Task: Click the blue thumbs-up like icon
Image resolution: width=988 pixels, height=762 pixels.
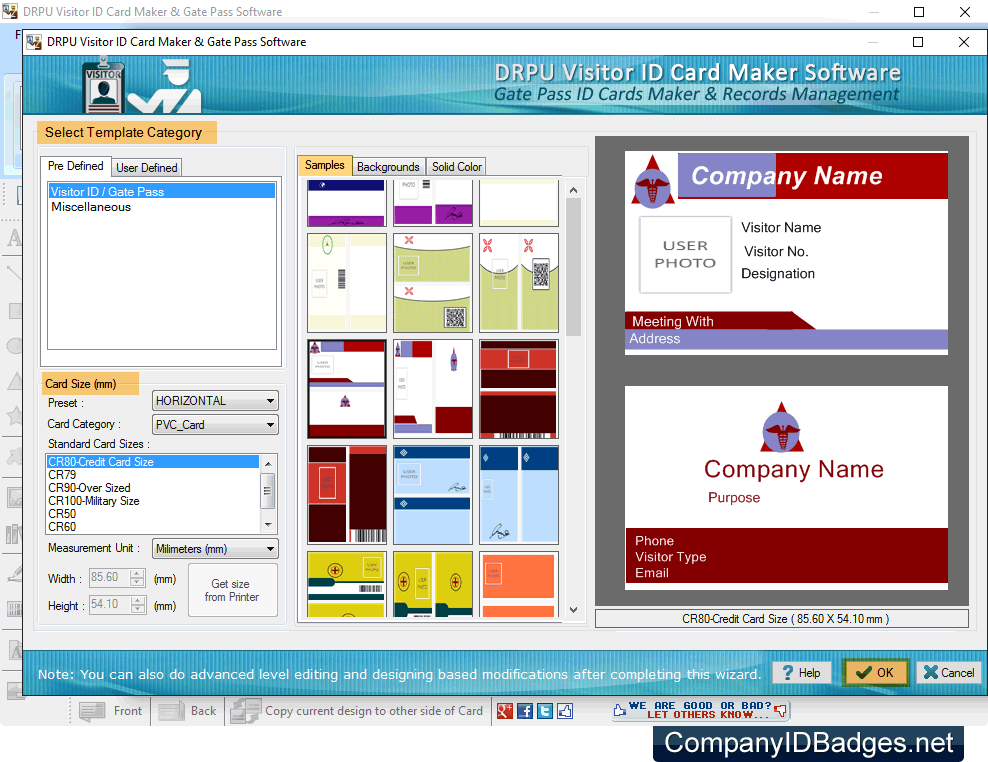Action: click(x=565, y=711)
